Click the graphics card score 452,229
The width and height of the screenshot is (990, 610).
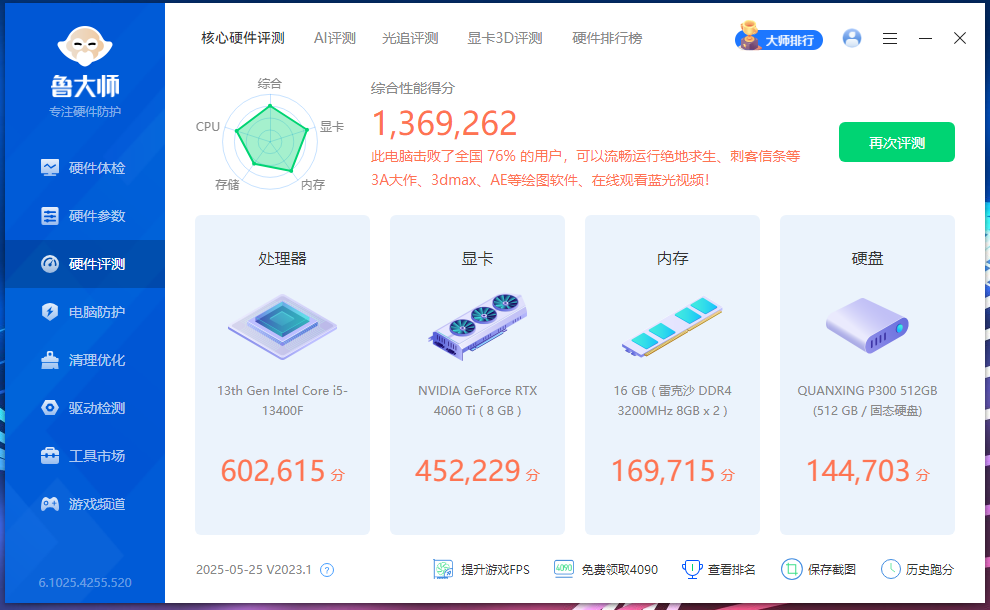coord(468,471)
